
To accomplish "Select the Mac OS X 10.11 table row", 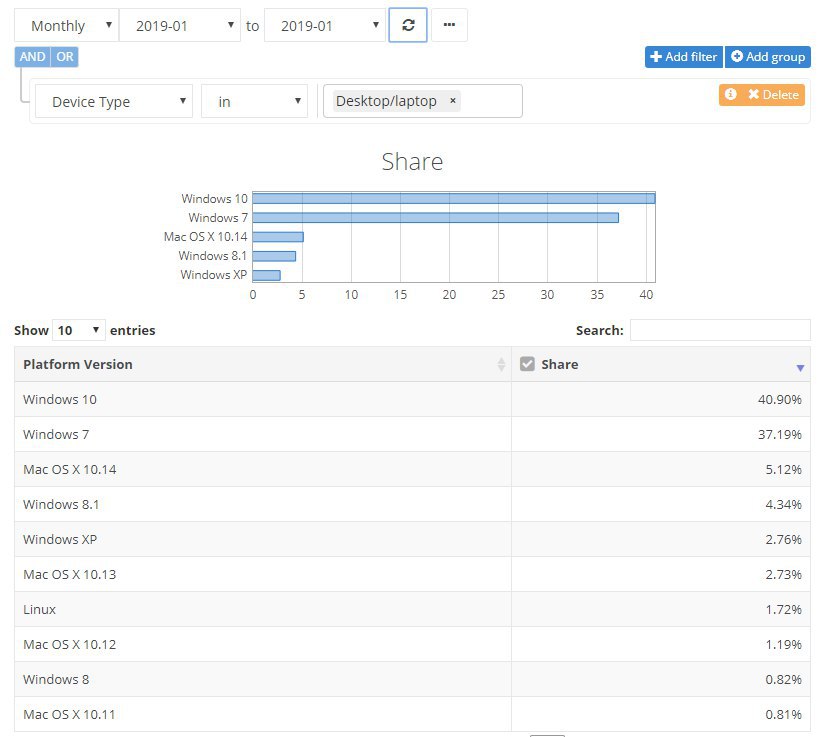I will pos(412,714).
